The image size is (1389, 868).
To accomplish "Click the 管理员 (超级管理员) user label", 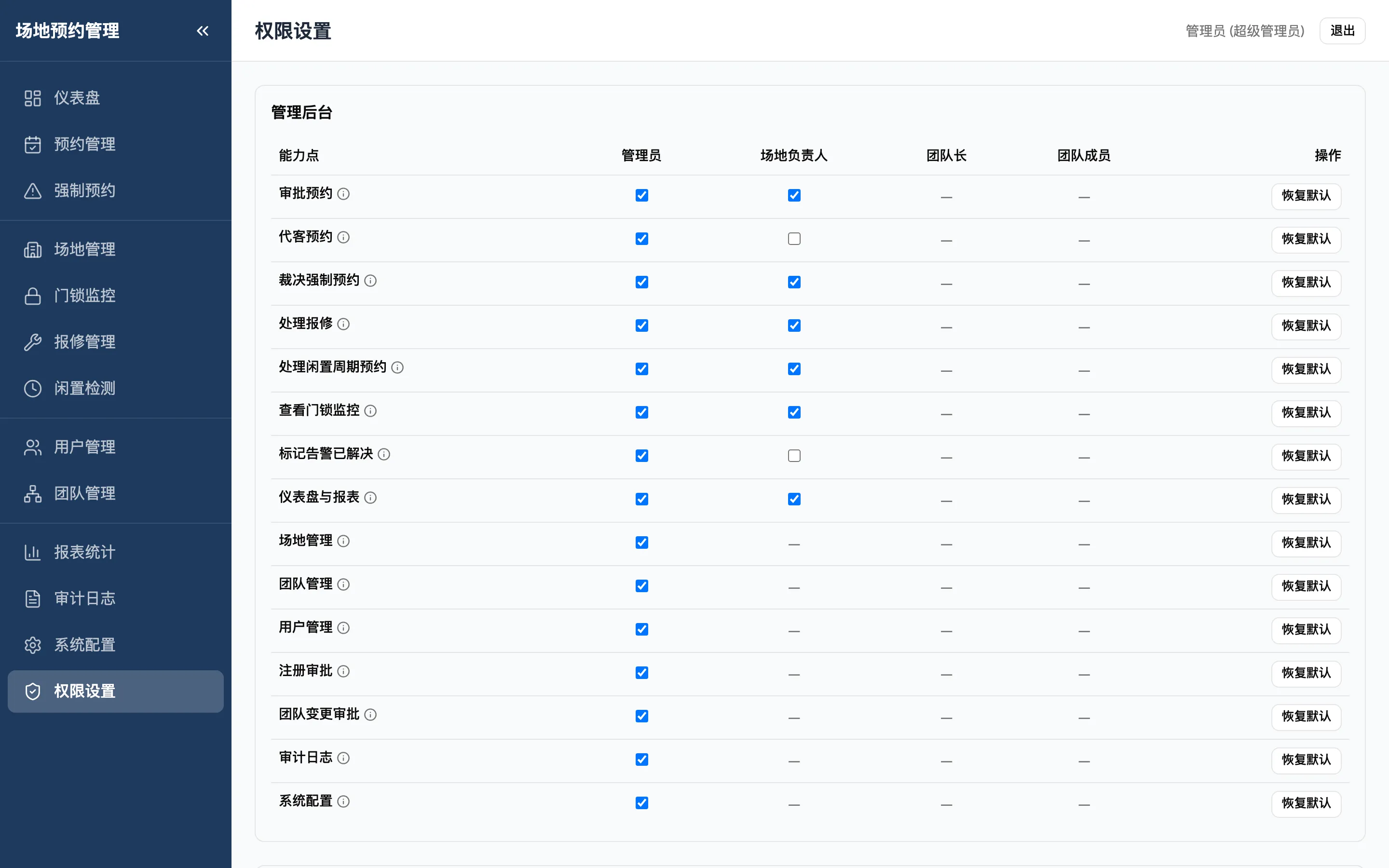I will tap(1244, 31).
